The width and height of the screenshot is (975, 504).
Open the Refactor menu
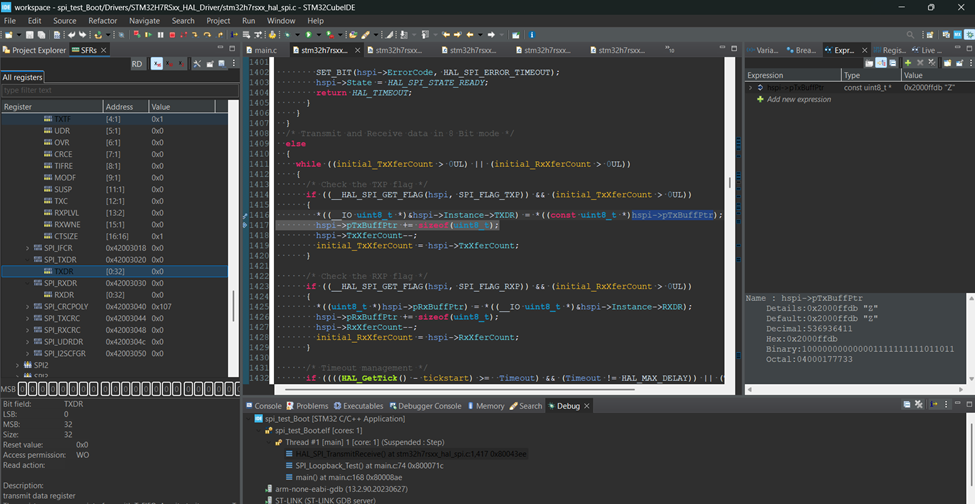click(102, 20)
